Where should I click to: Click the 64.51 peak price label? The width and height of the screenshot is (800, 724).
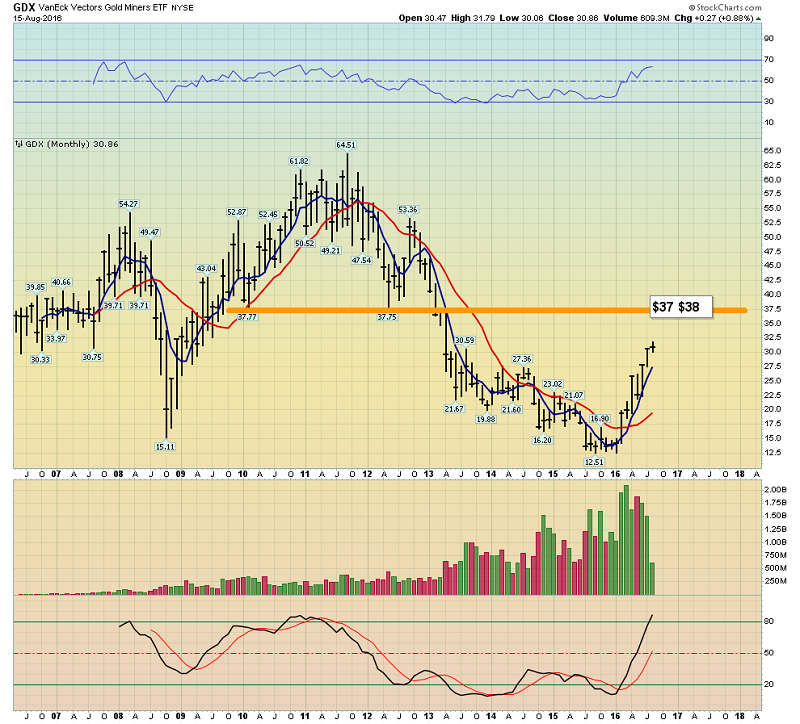pos(345,145)
